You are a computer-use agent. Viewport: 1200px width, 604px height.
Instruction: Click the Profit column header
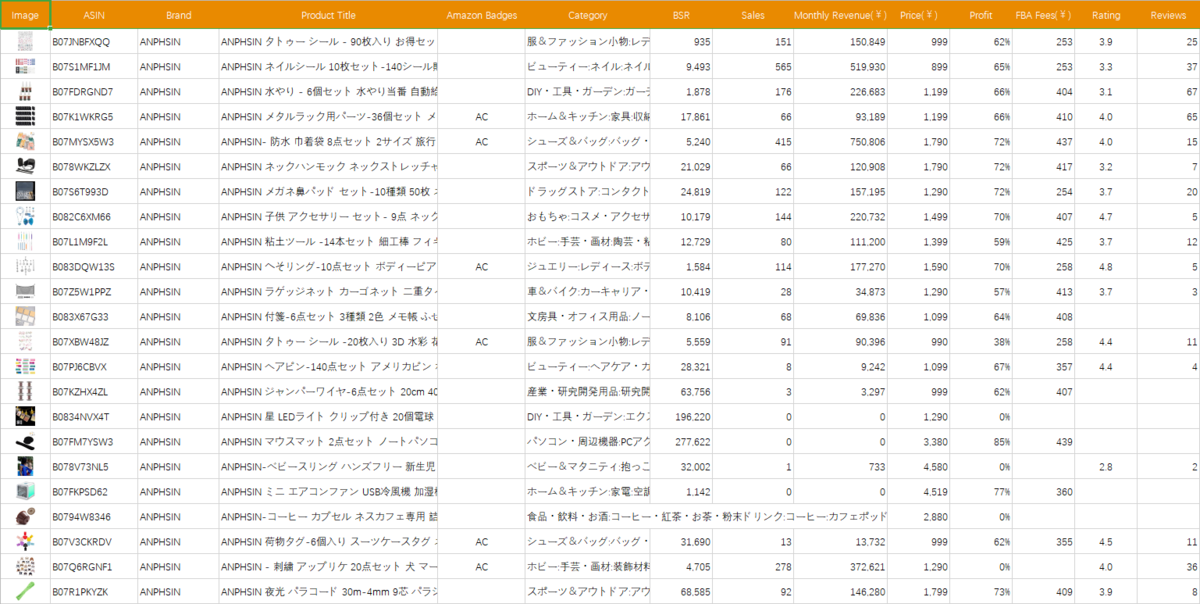pyautogui.click(x=981, y=15)
